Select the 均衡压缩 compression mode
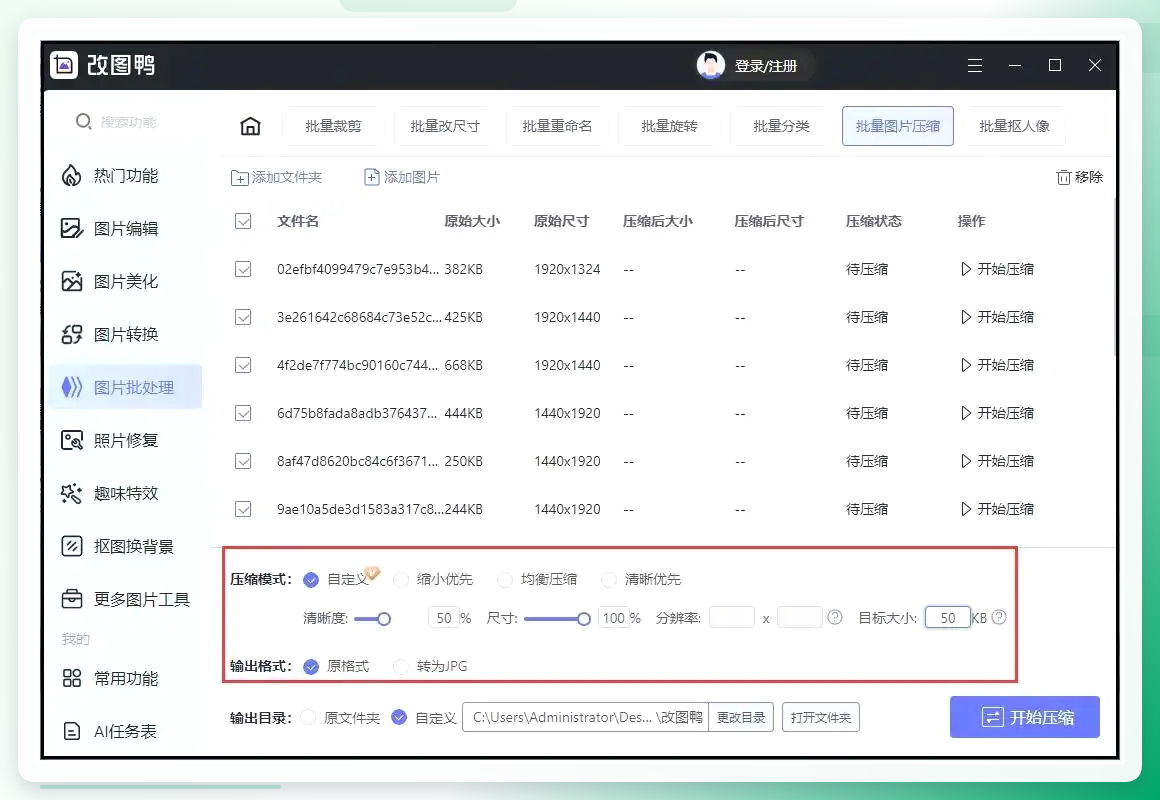 pyautogui.click(x=505, y=579)
